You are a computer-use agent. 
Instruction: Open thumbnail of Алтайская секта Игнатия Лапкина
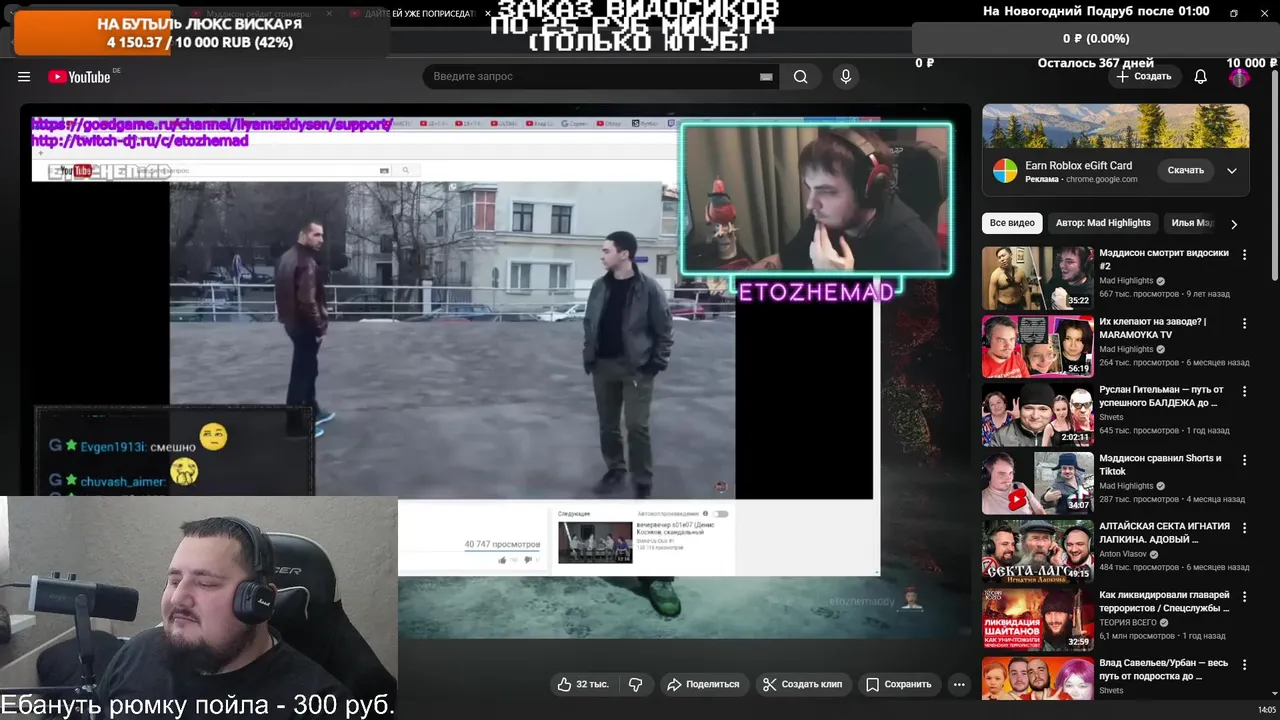tap(1038, 551)
